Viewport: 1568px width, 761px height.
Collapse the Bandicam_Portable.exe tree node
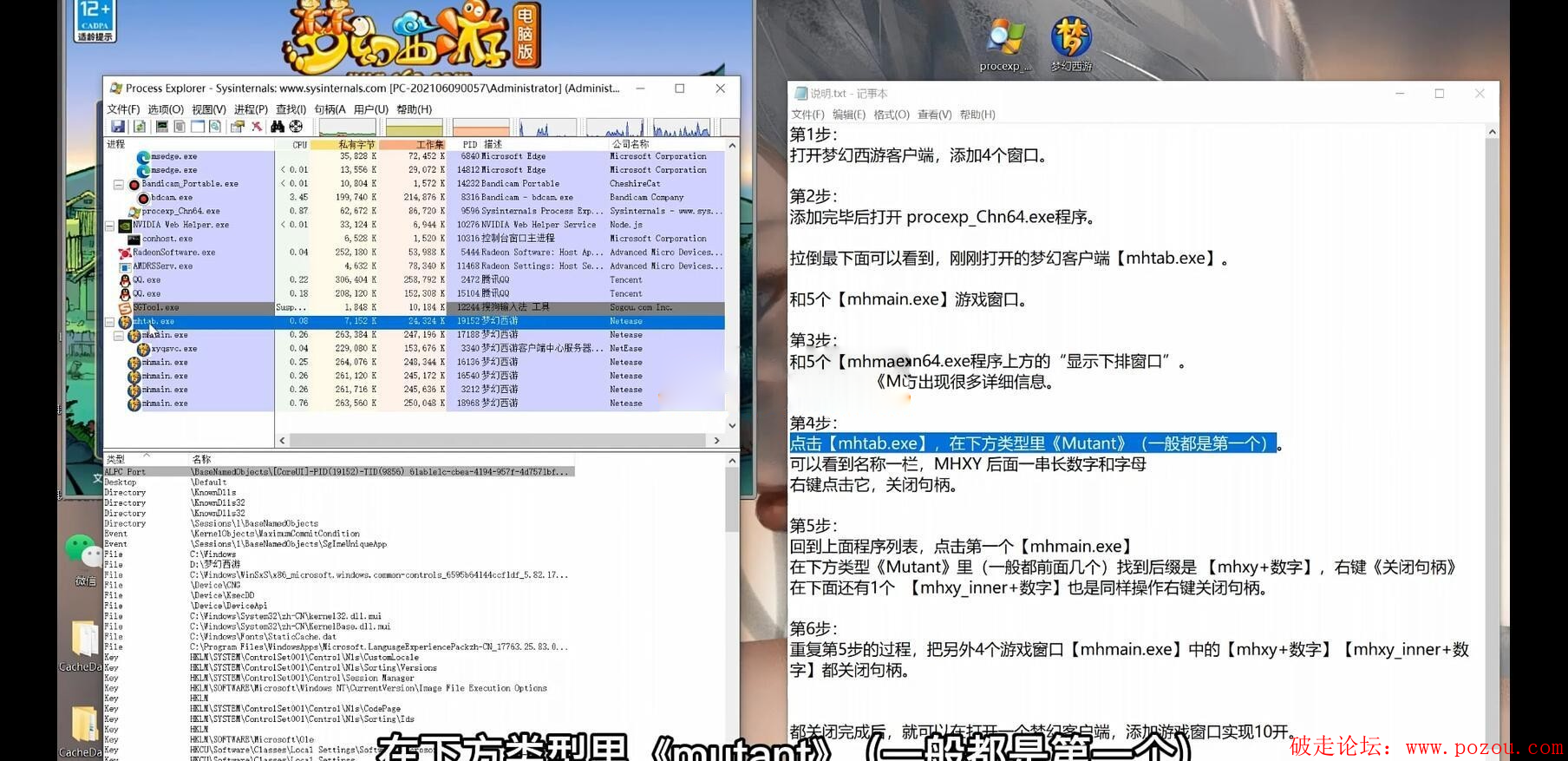point(119,185)
